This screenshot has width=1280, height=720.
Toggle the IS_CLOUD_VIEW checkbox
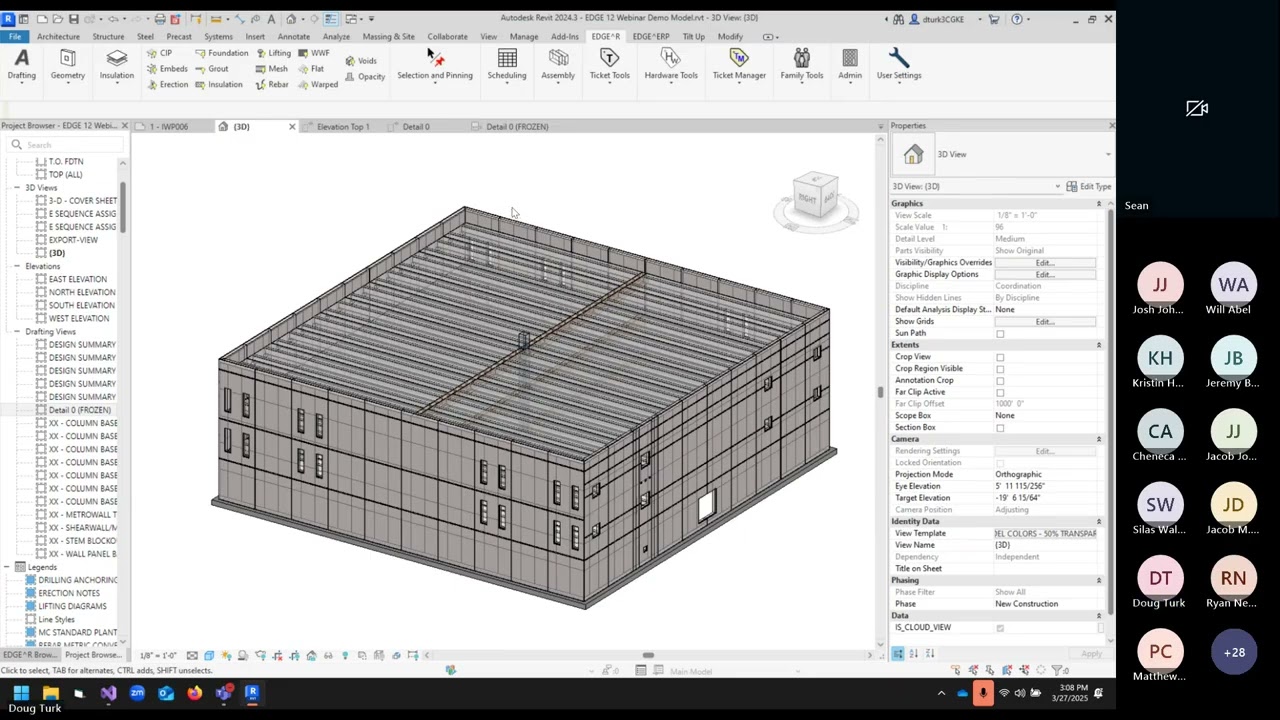tap(1000, 628)
